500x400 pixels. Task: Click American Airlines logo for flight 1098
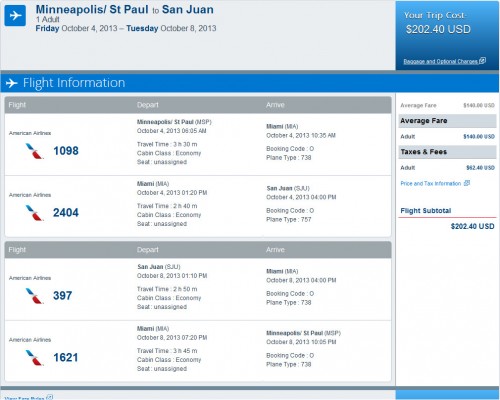coord(34,151)
